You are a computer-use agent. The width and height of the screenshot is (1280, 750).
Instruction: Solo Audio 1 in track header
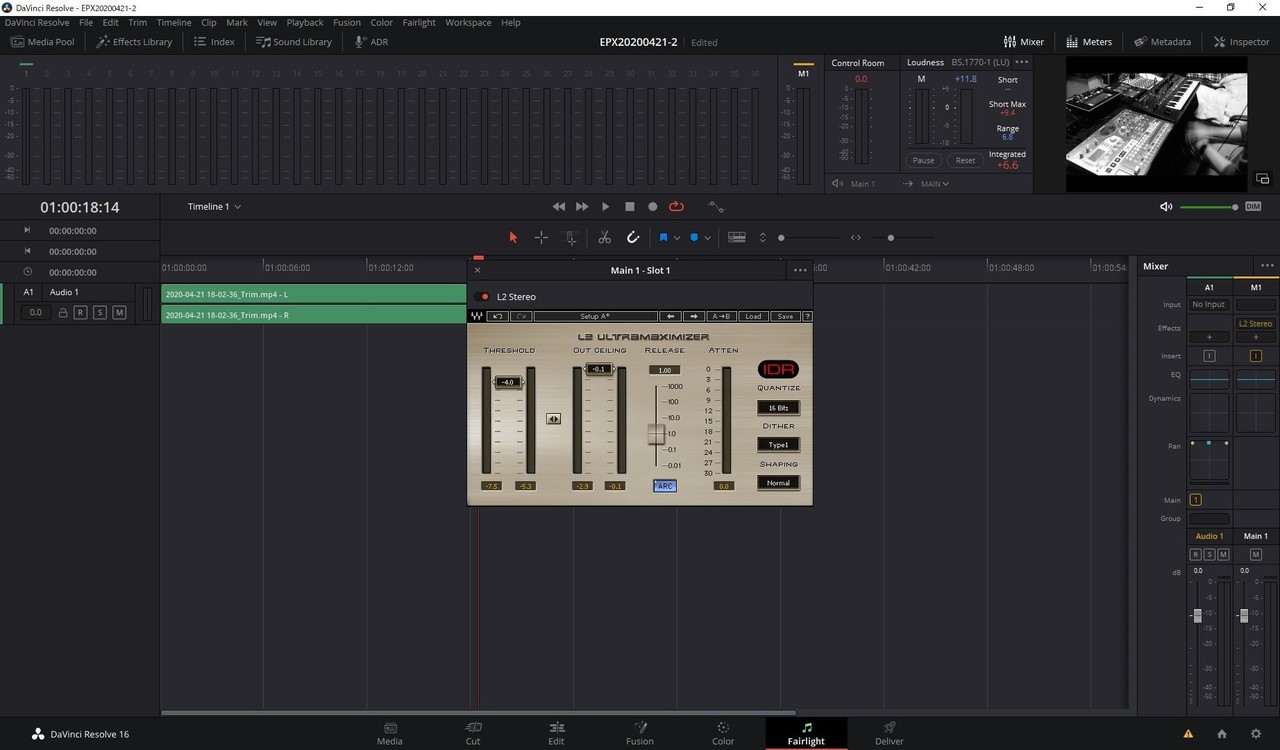(x=100, y=313)
